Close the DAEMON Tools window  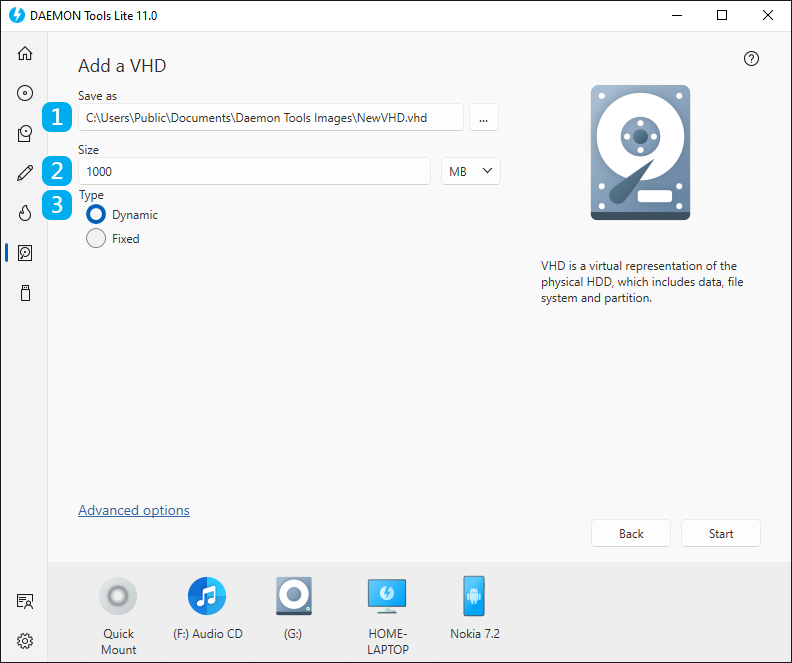click(768, 15)
